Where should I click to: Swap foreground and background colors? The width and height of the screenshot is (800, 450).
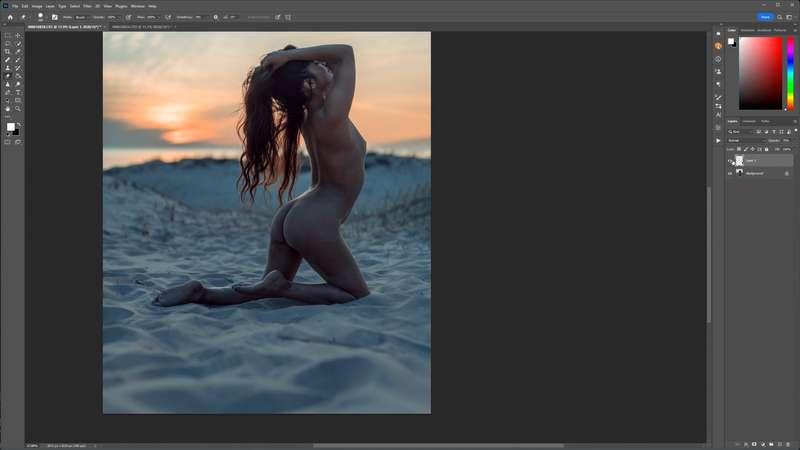point(18,124)
